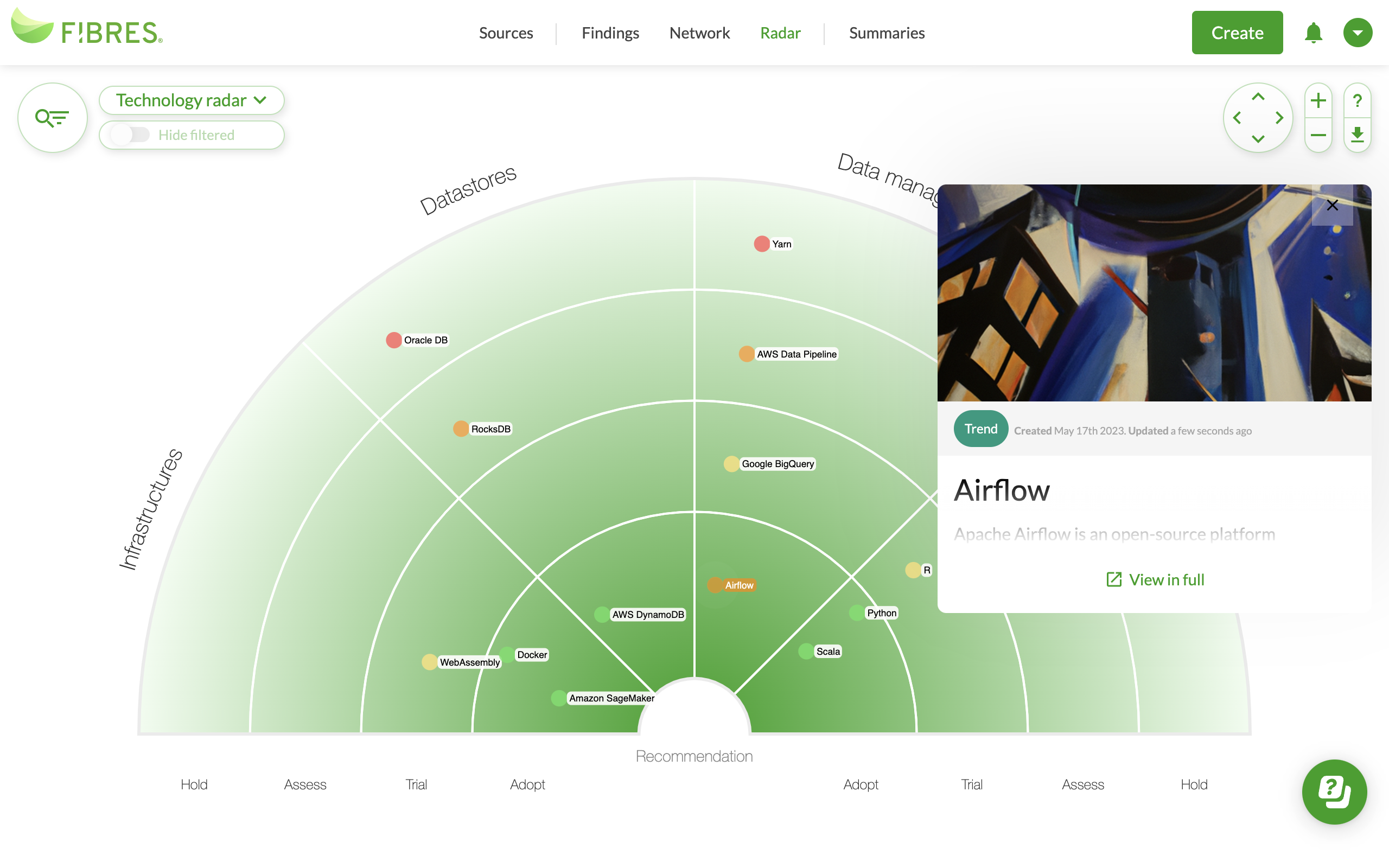Click the Trend badge on the card
The image size is (1389, 868).
tap(980, 429)
